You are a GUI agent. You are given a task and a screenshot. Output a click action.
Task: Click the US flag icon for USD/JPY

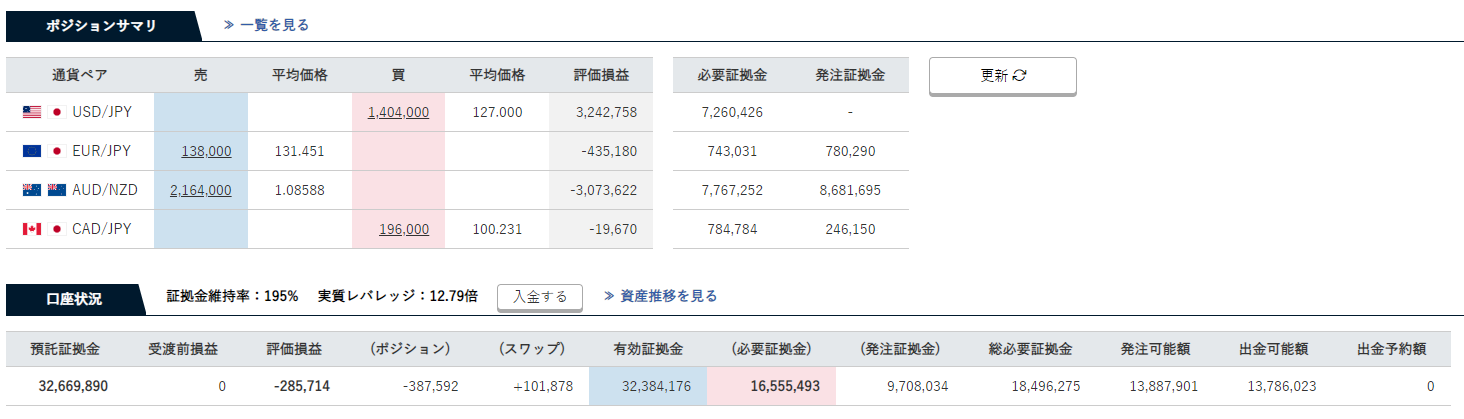(x=31, y=113)
